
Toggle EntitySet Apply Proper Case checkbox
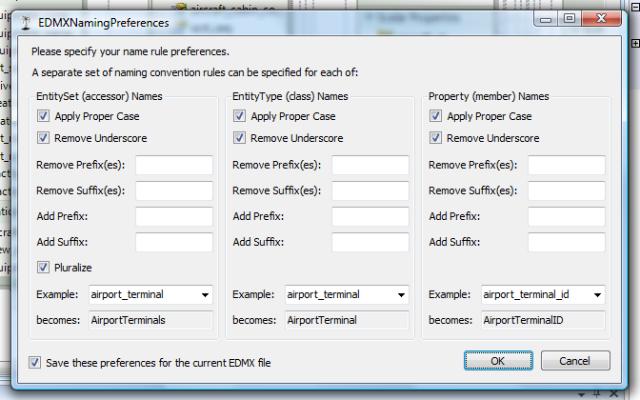pyautogui.click(x=43, y=116)
